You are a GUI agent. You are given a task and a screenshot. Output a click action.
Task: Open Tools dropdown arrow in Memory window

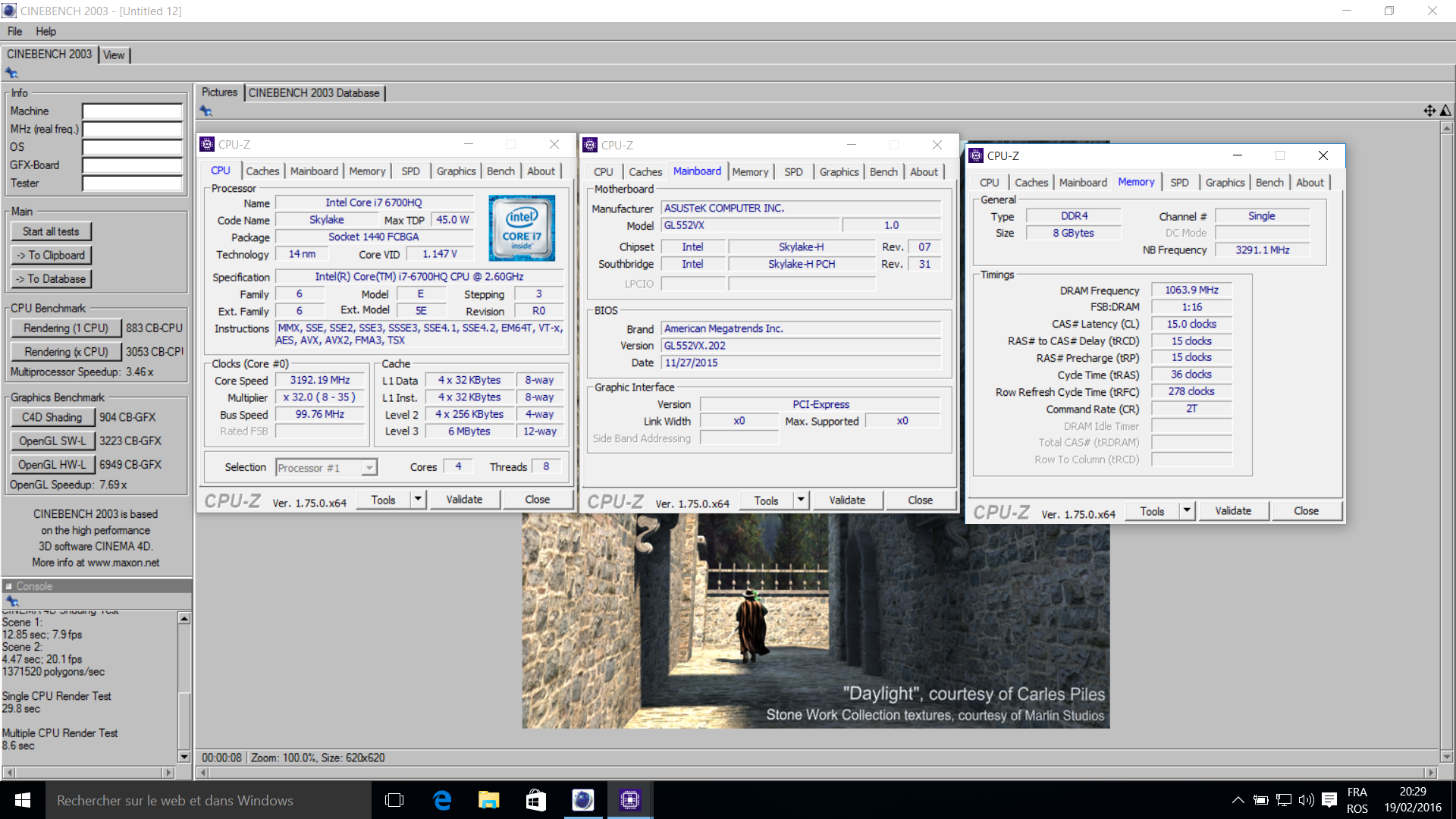(x=1187, y=510)
